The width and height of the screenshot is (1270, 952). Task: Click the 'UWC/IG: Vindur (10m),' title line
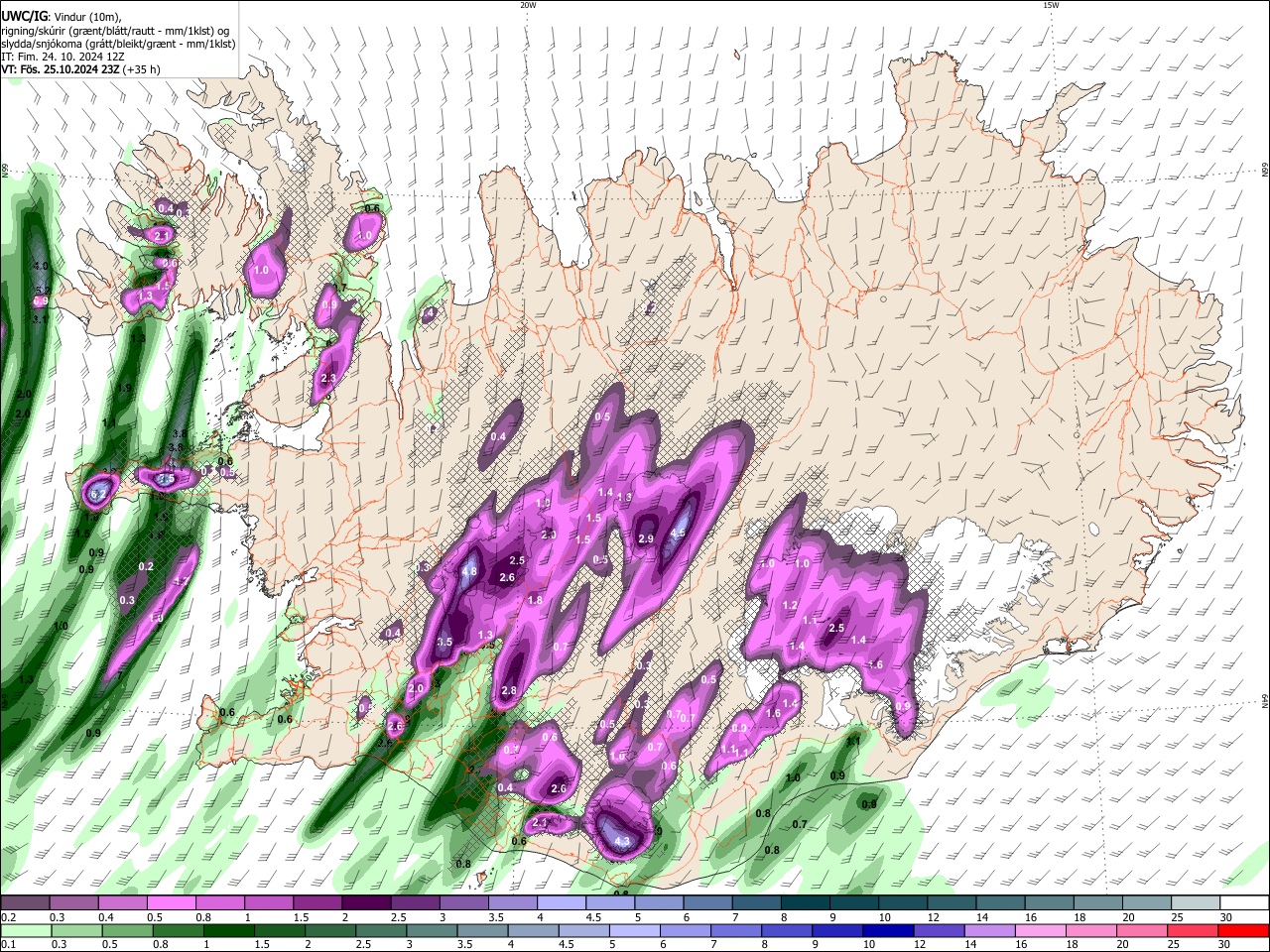61,16
